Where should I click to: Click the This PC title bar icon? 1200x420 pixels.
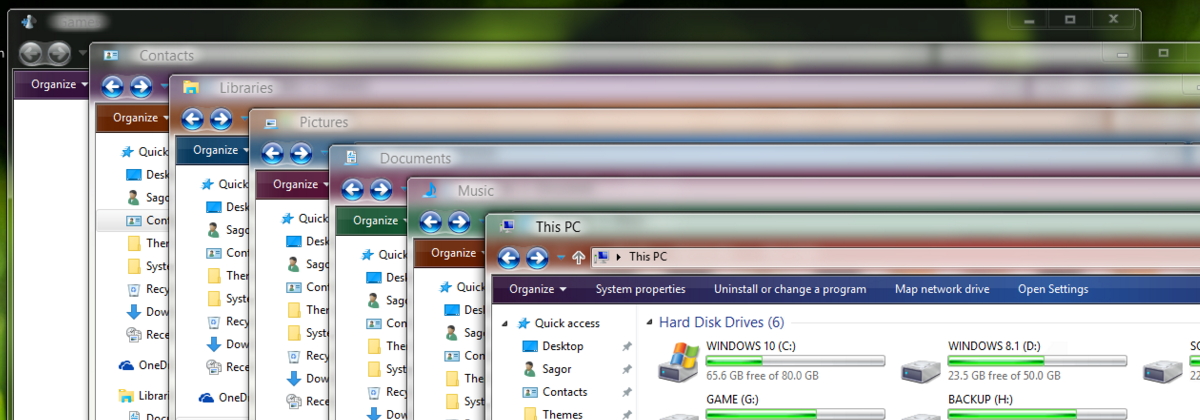pos(507,226)
